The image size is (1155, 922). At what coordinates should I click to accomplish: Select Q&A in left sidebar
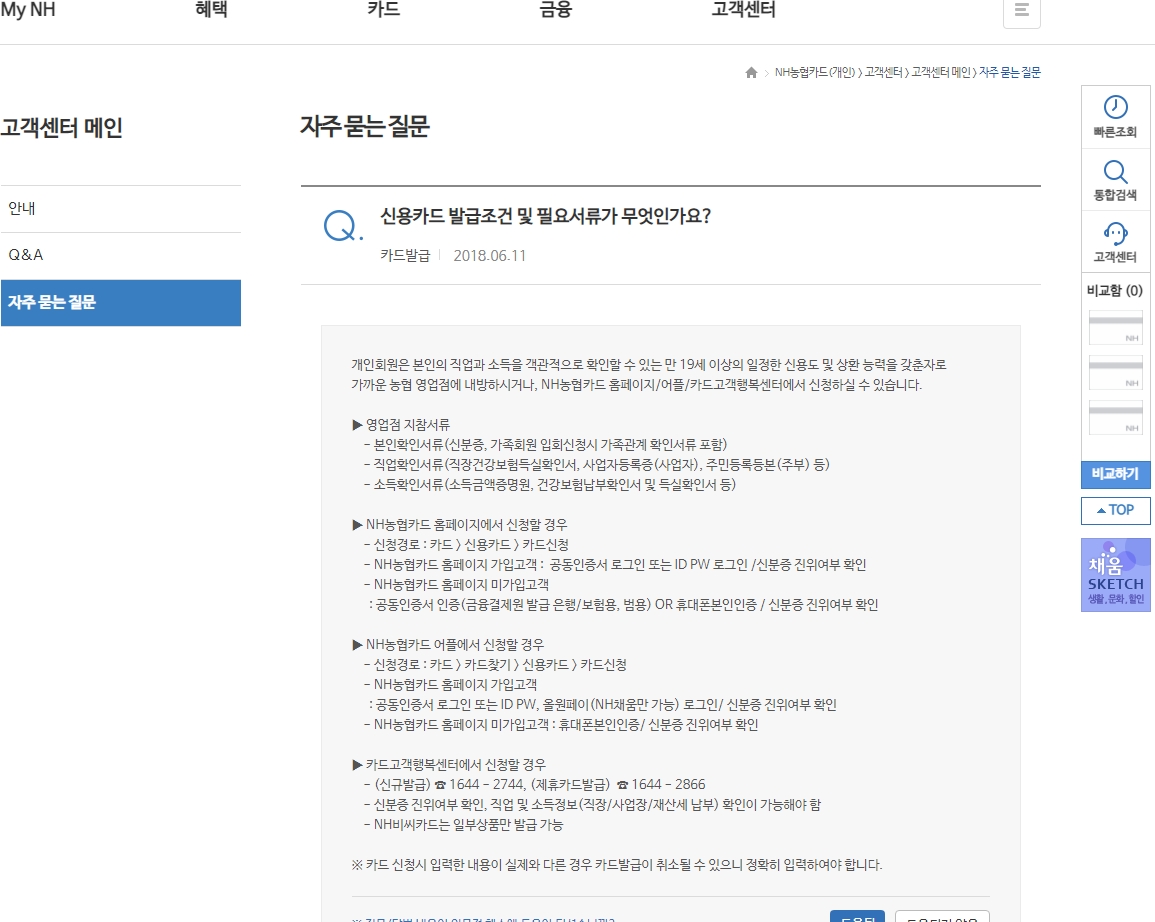click(x=121, y=255)
